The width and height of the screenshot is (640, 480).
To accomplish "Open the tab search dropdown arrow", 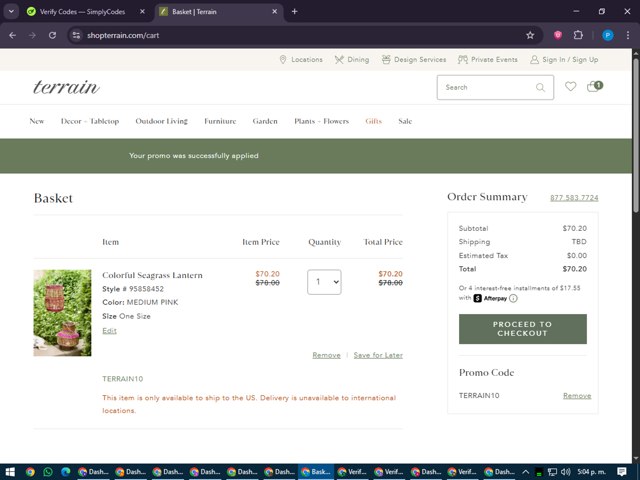I will 11,11.
